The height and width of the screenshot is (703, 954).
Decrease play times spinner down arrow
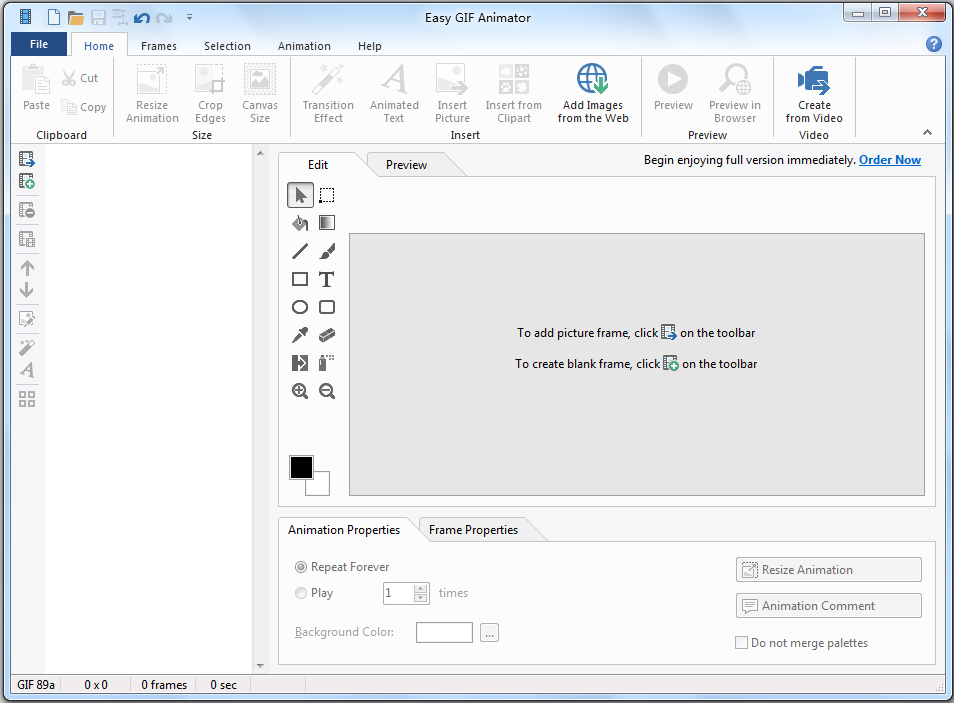[x=420, y=598]
